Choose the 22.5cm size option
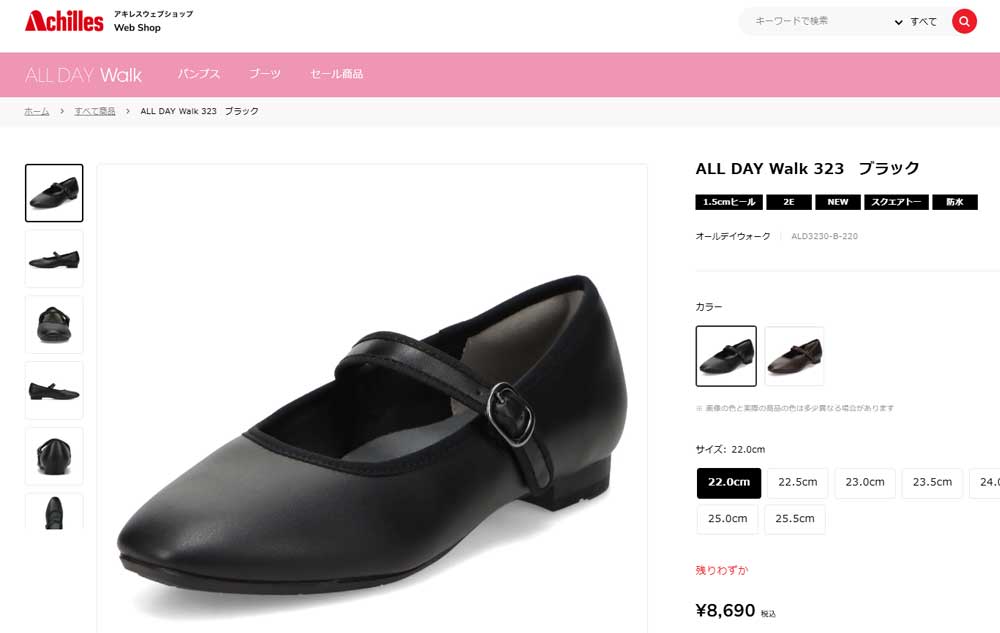 pyautogui.click(x=797, y=482)
